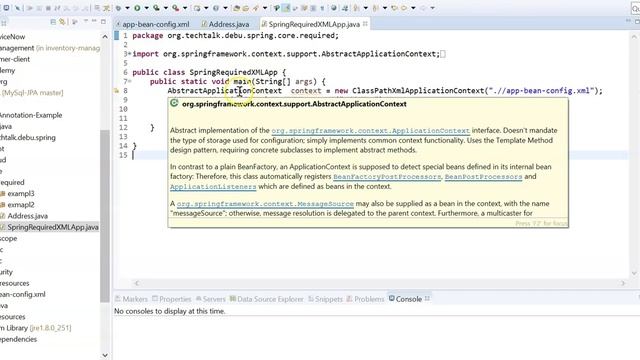Open the Run launch dropdown arrow
The image size is (640, 360).
click(147, 8)
